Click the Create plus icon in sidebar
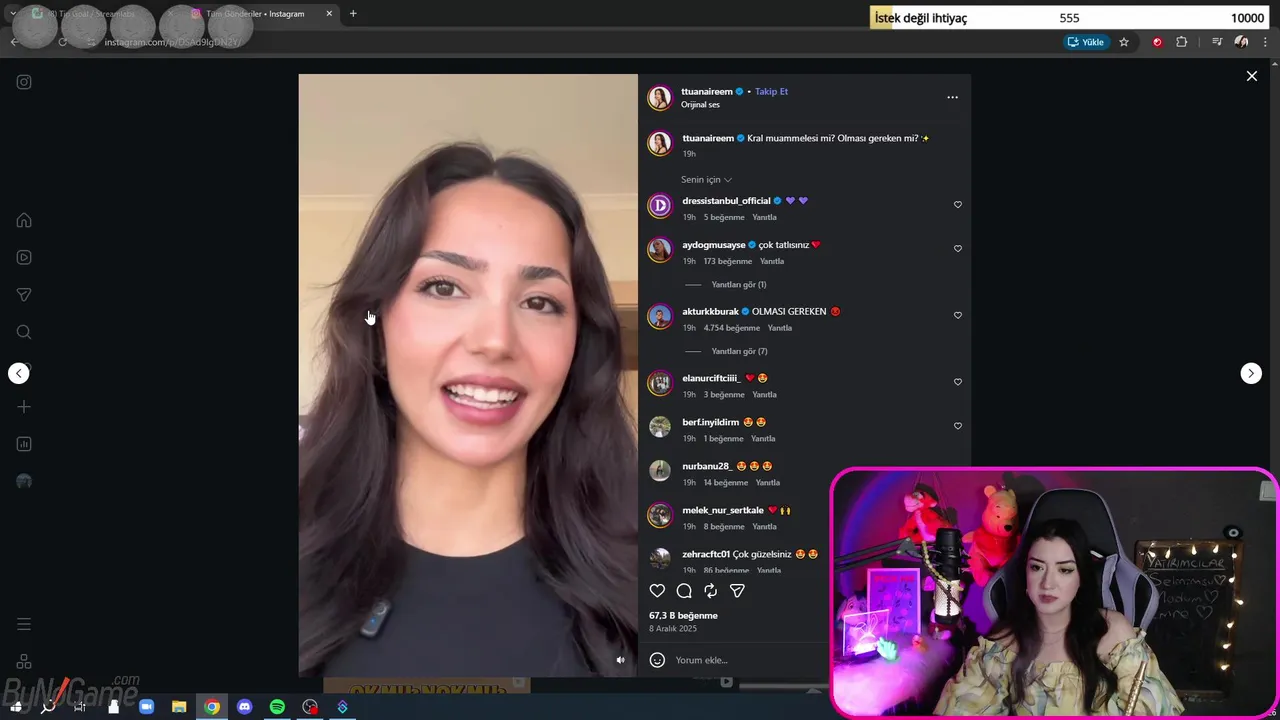1280x720 pixels. tap(24, 407)
